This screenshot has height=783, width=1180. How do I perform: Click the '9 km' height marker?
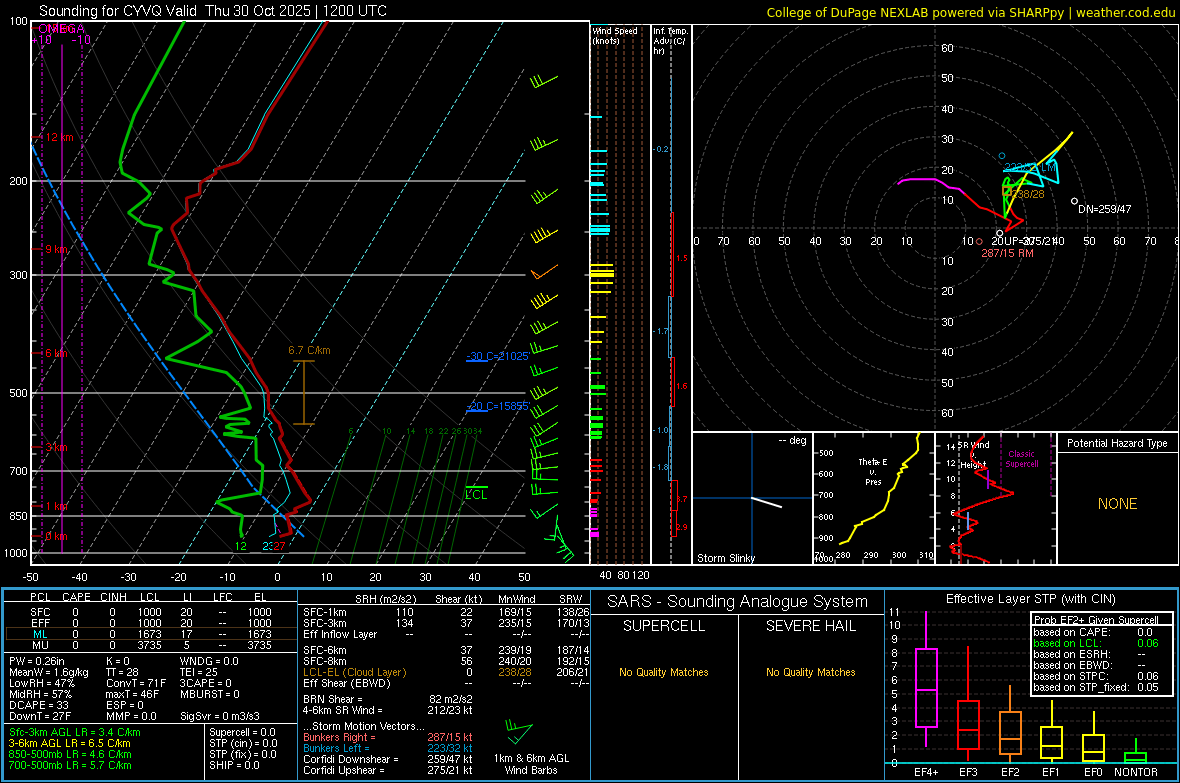(x=56, y=248)
